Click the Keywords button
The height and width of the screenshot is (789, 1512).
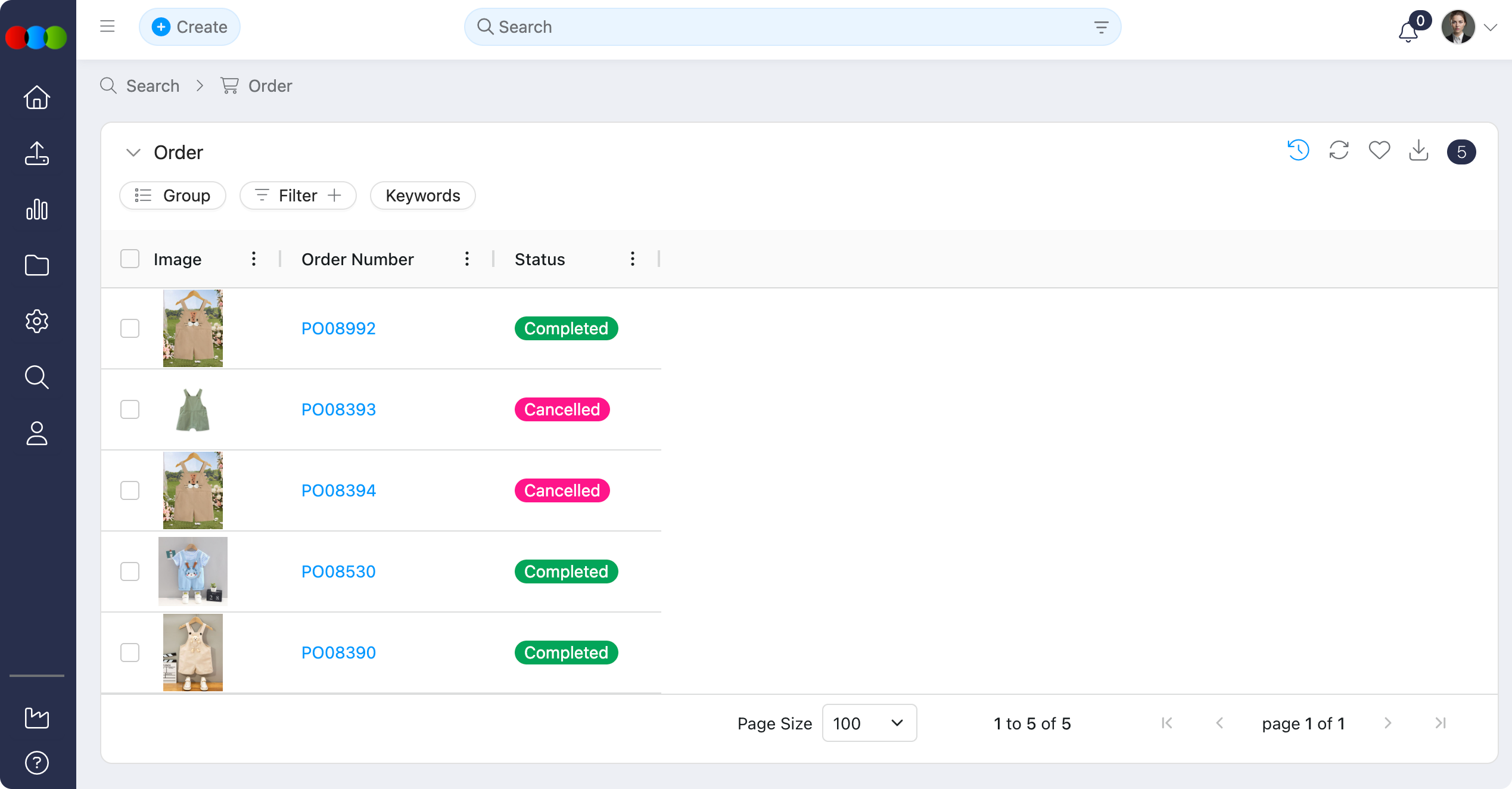422,195
